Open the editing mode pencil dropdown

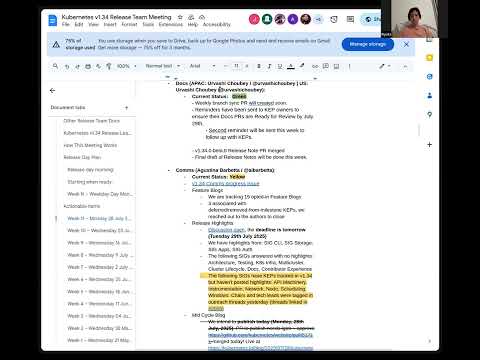384,66
